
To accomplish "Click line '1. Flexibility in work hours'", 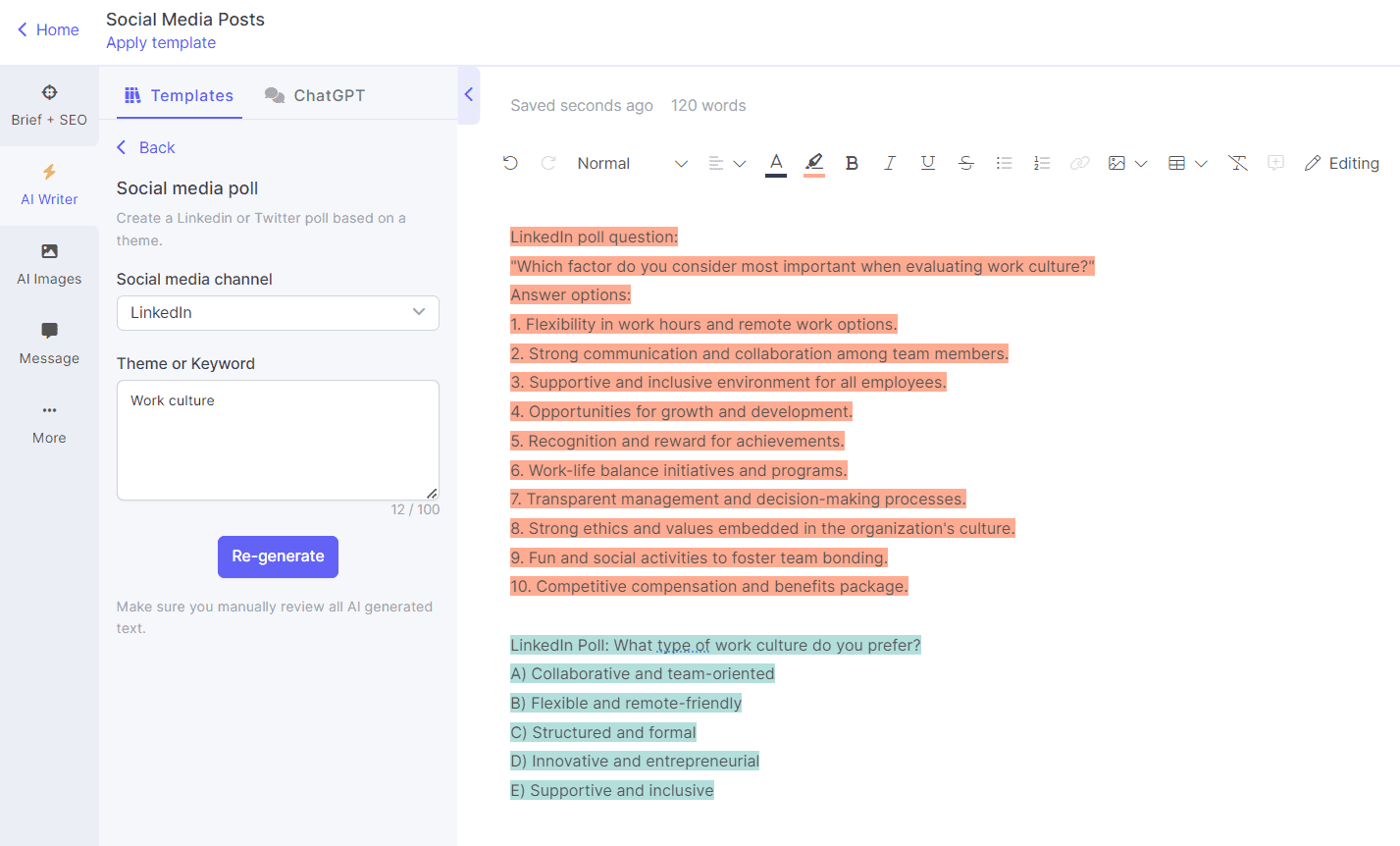I will coord(703,324).
